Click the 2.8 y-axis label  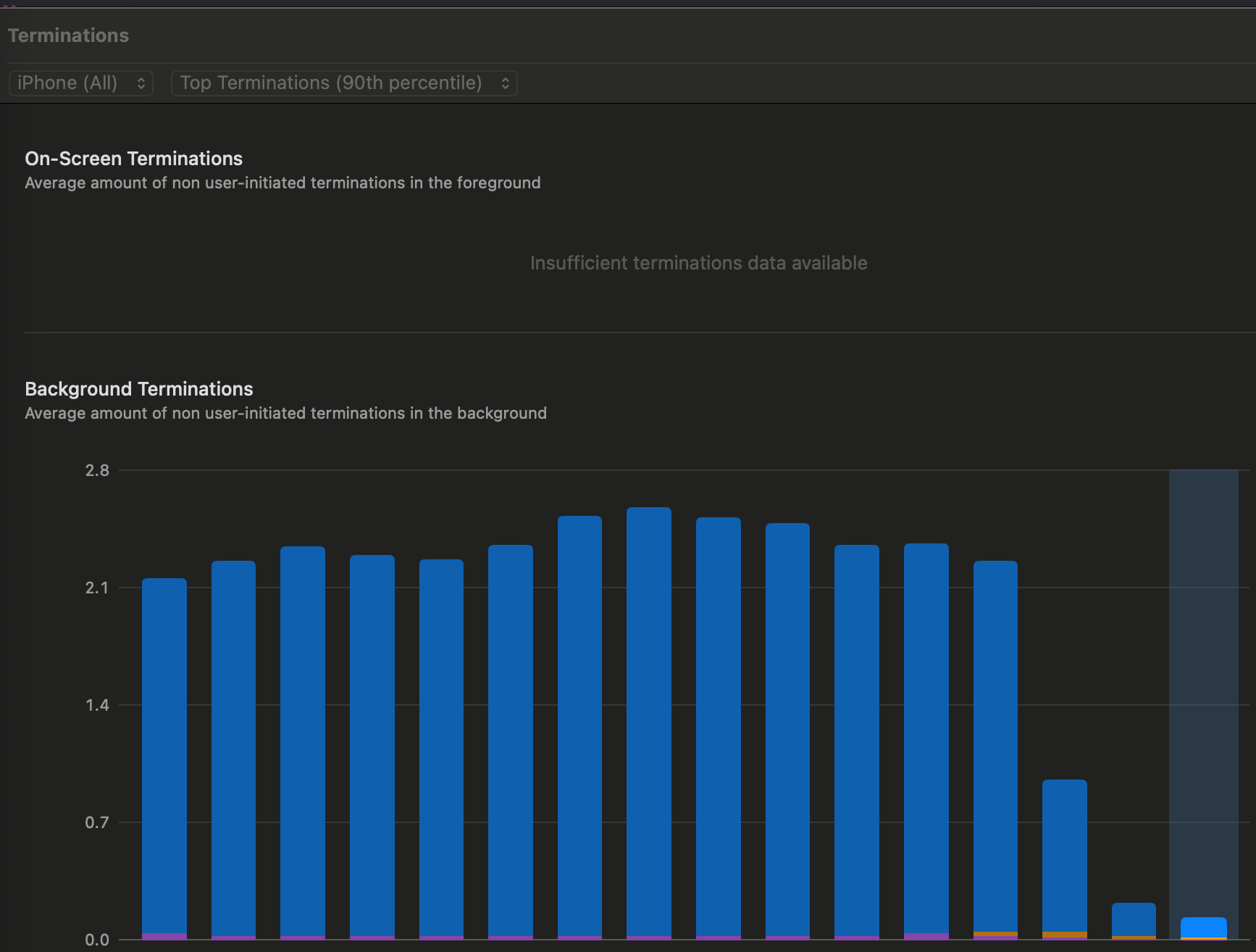(97, 471)
